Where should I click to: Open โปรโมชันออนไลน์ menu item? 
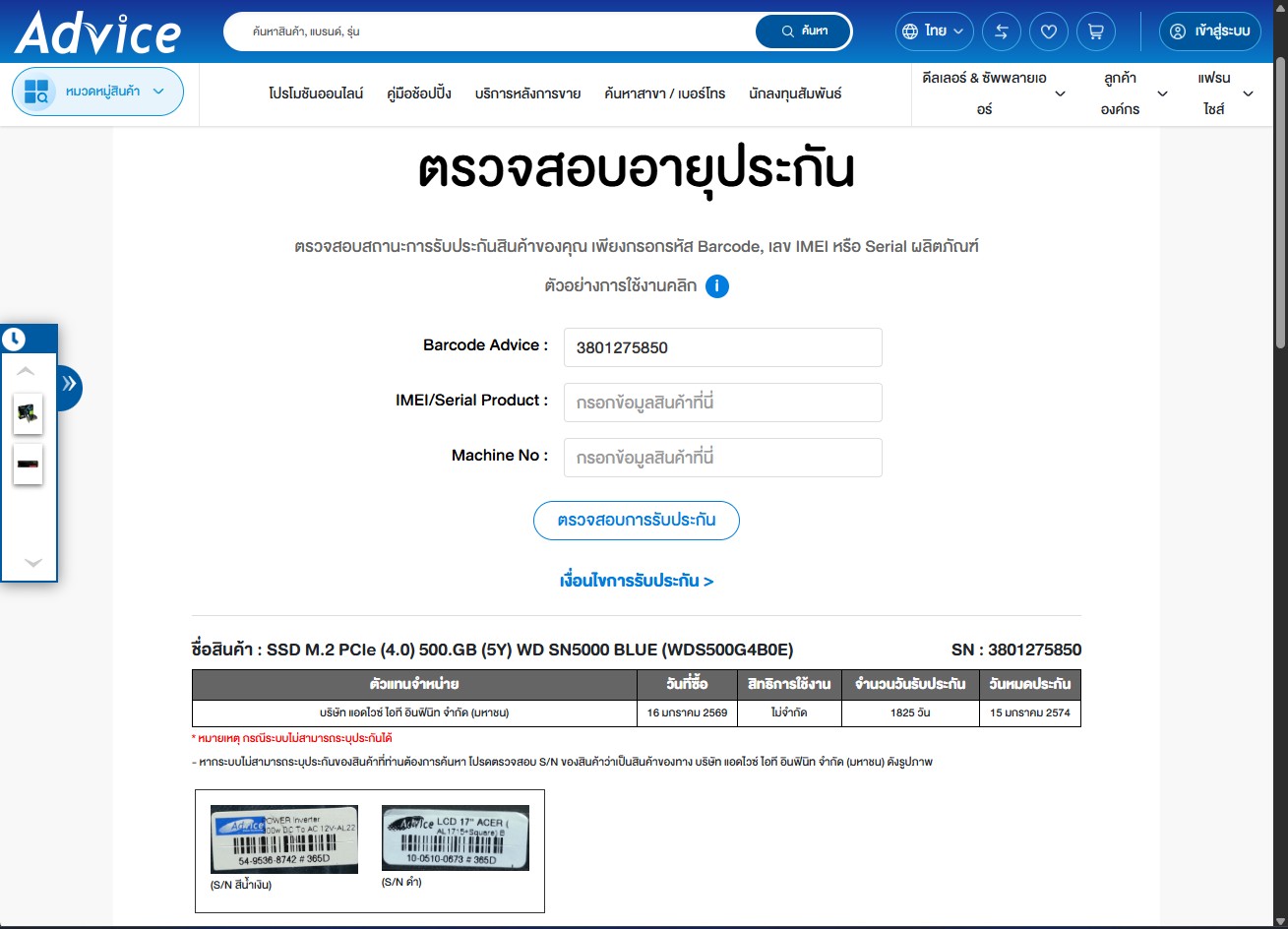pyautogui.click(x=316, y=93)
